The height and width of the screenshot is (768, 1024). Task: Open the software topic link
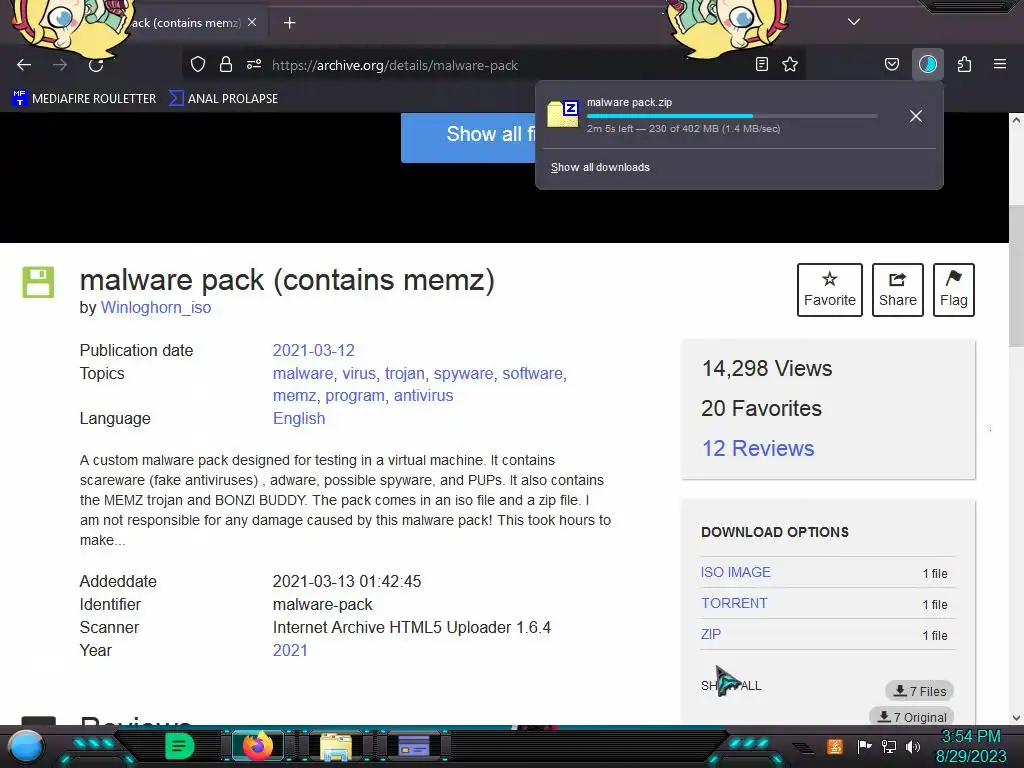(x=532, y=374)
